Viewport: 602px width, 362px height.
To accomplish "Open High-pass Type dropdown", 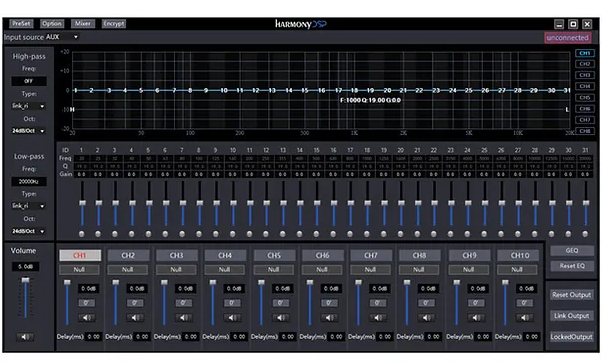I will [28, 106].
